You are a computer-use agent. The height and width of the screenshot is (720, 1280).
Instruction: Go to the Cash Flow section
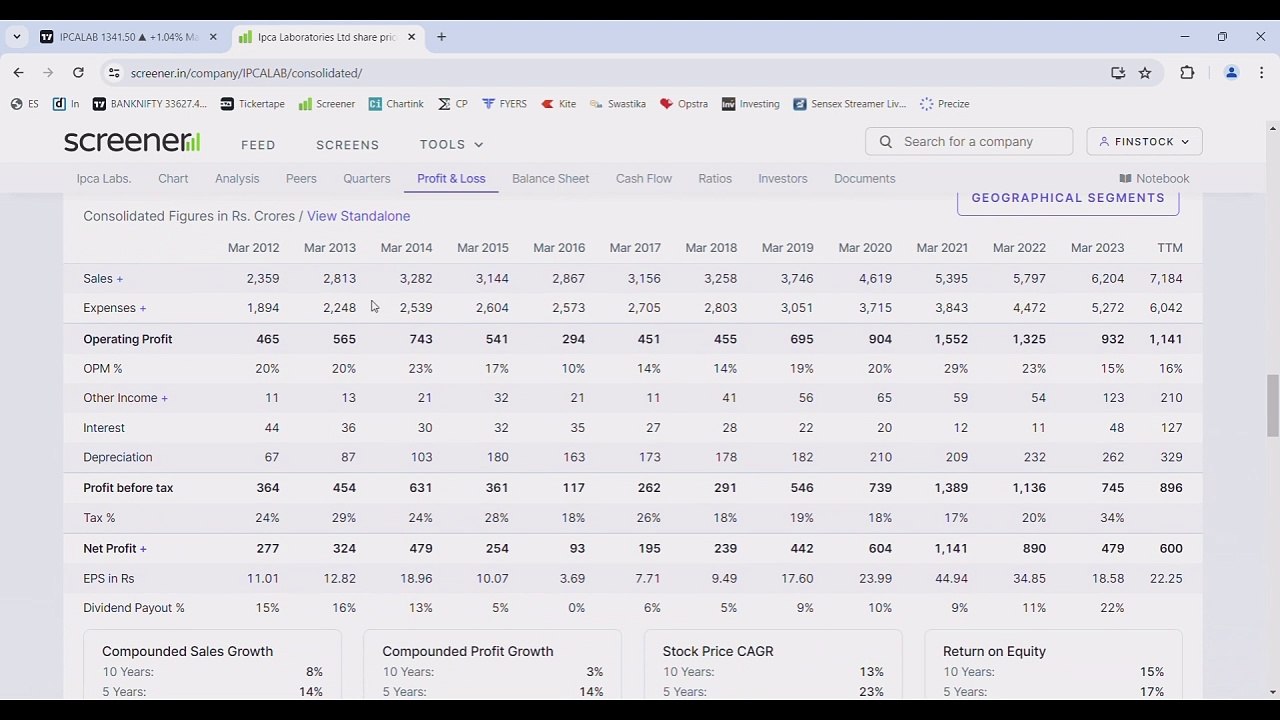coord(644,179)
